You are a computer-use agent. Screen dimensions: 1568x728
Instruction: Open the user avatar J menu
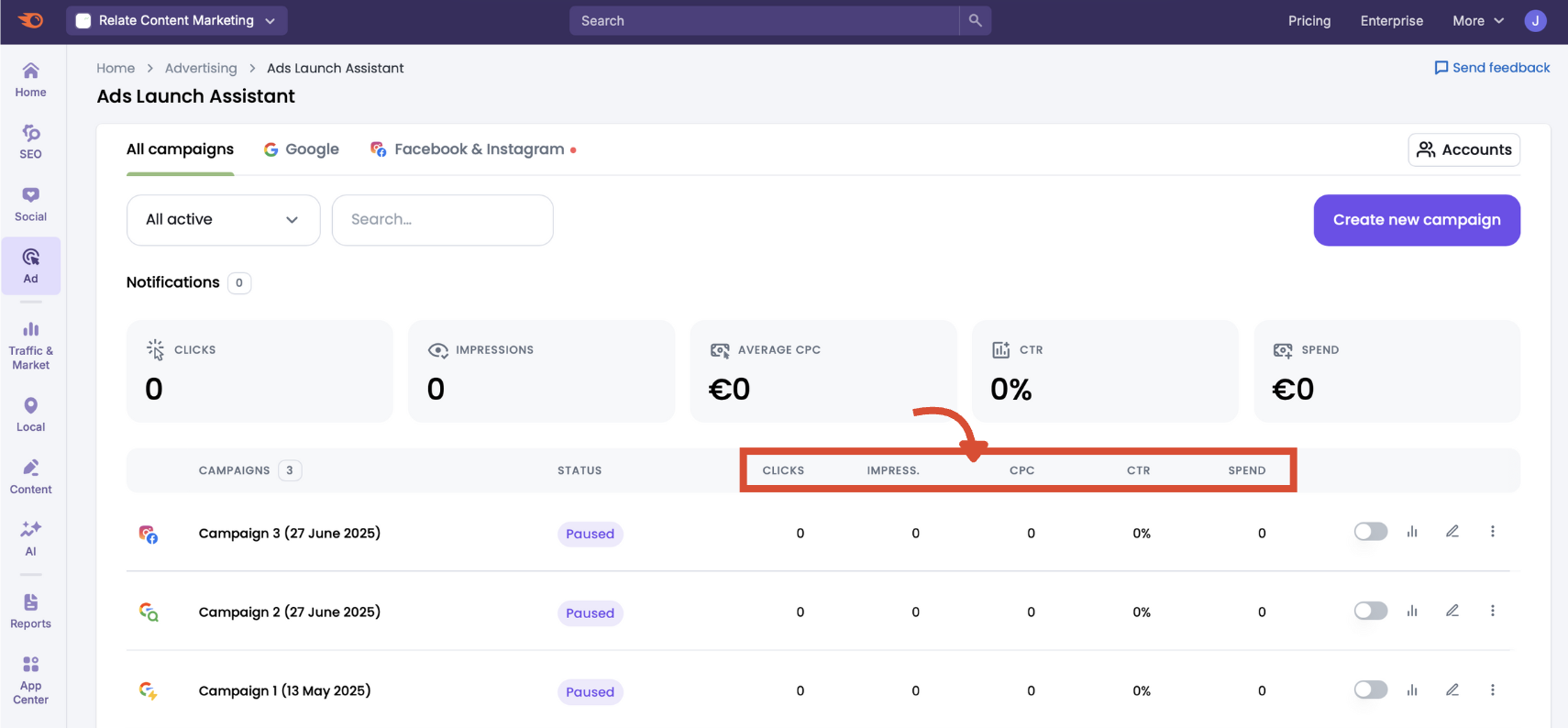(1535, 20)
